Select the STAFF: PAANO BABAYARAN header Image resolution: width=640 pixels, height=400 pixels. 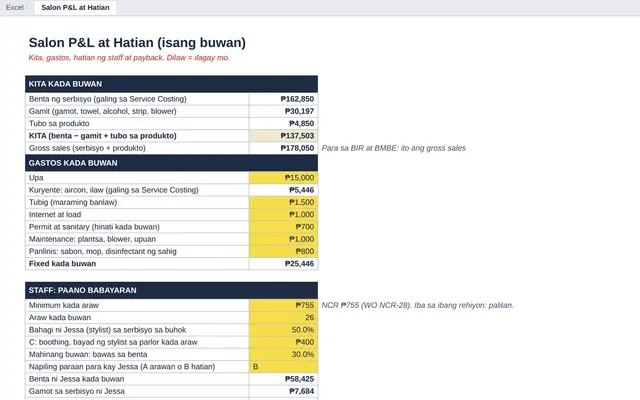[x=171, y=290]
